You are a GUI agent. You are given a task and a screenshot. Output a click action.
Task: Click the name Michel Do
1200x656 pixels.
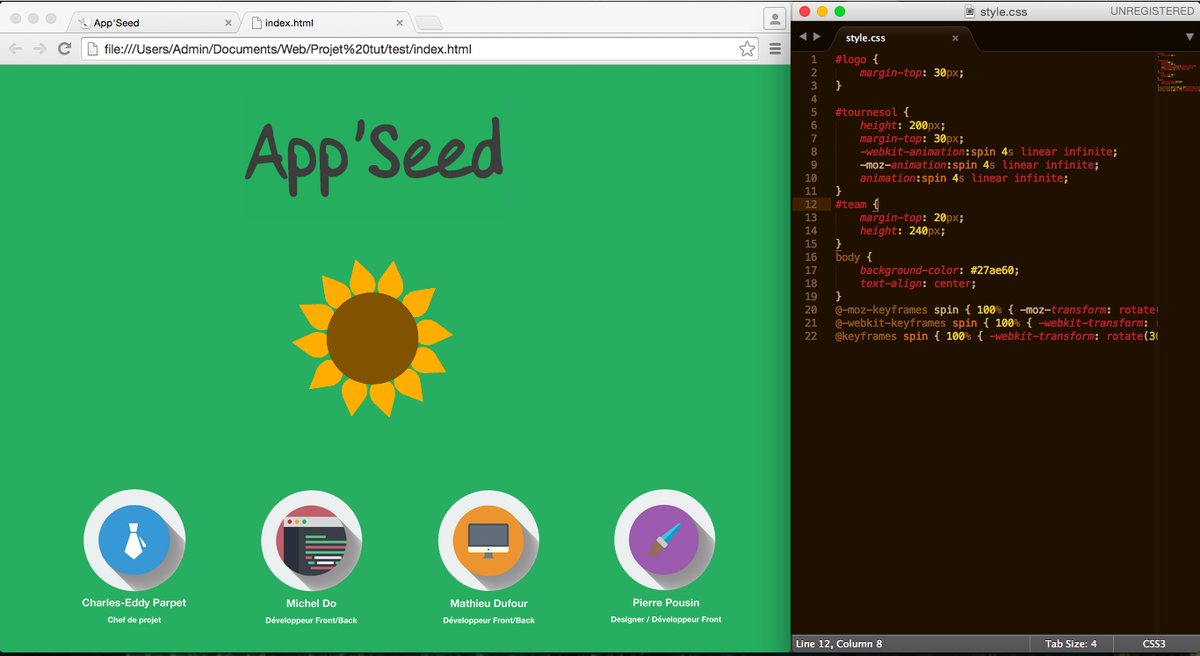(311, 603)
